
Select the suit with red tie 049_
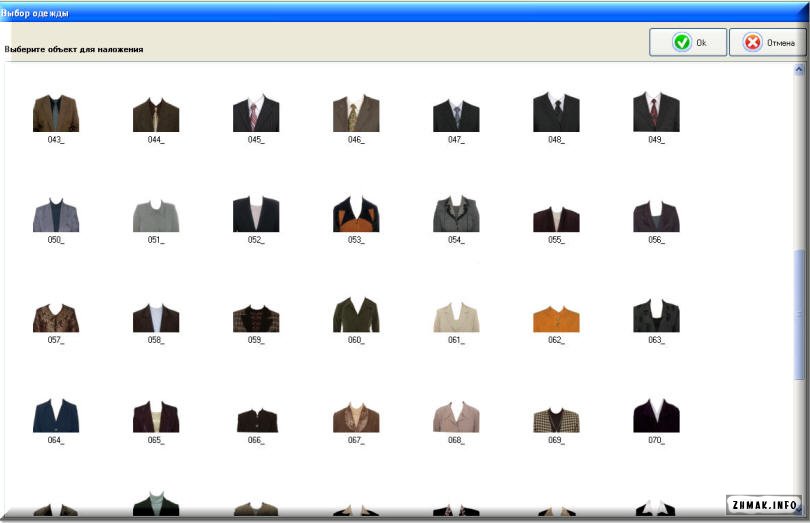656,112
